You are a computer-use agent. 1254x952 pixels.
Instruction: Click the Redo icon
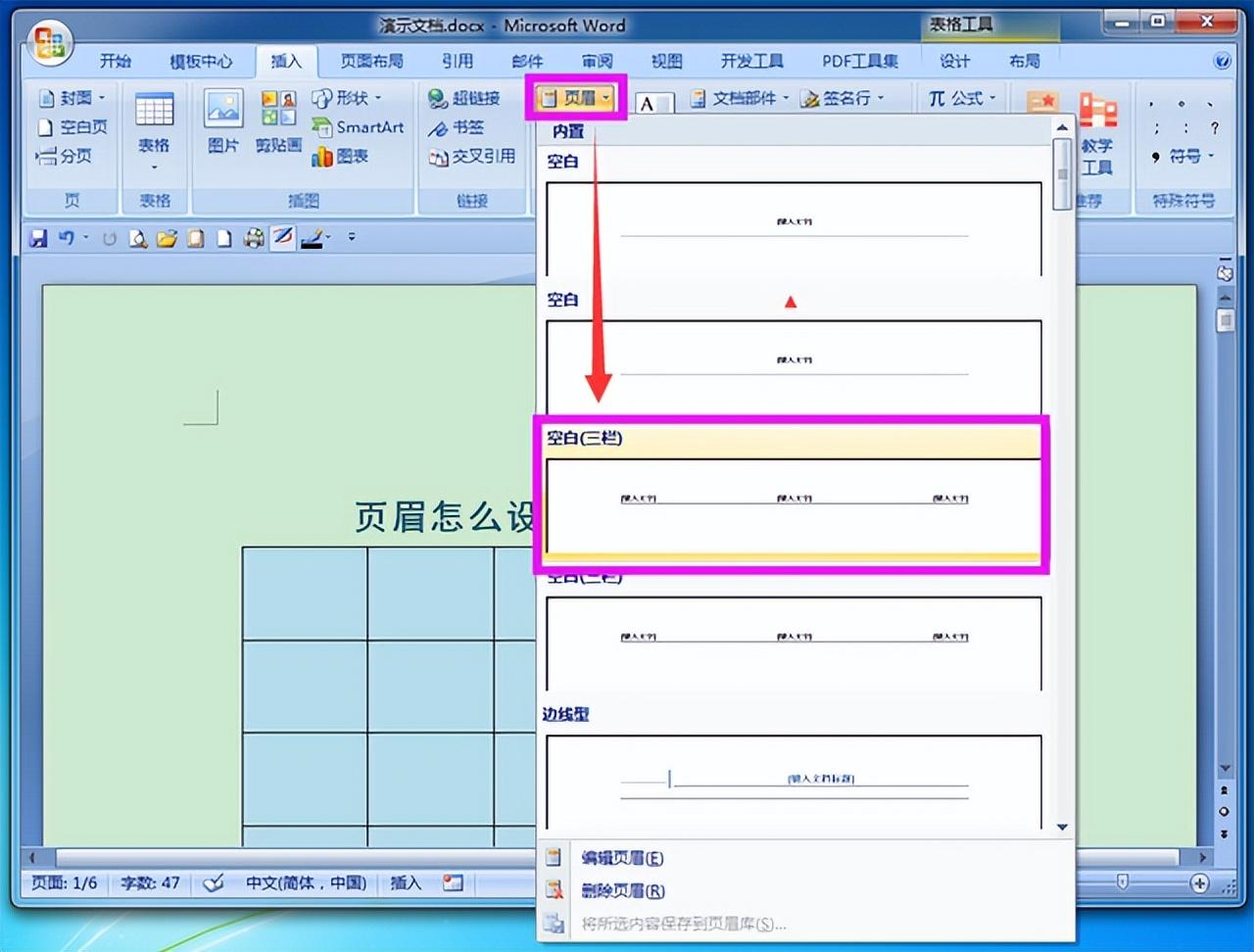click(109, 237)
